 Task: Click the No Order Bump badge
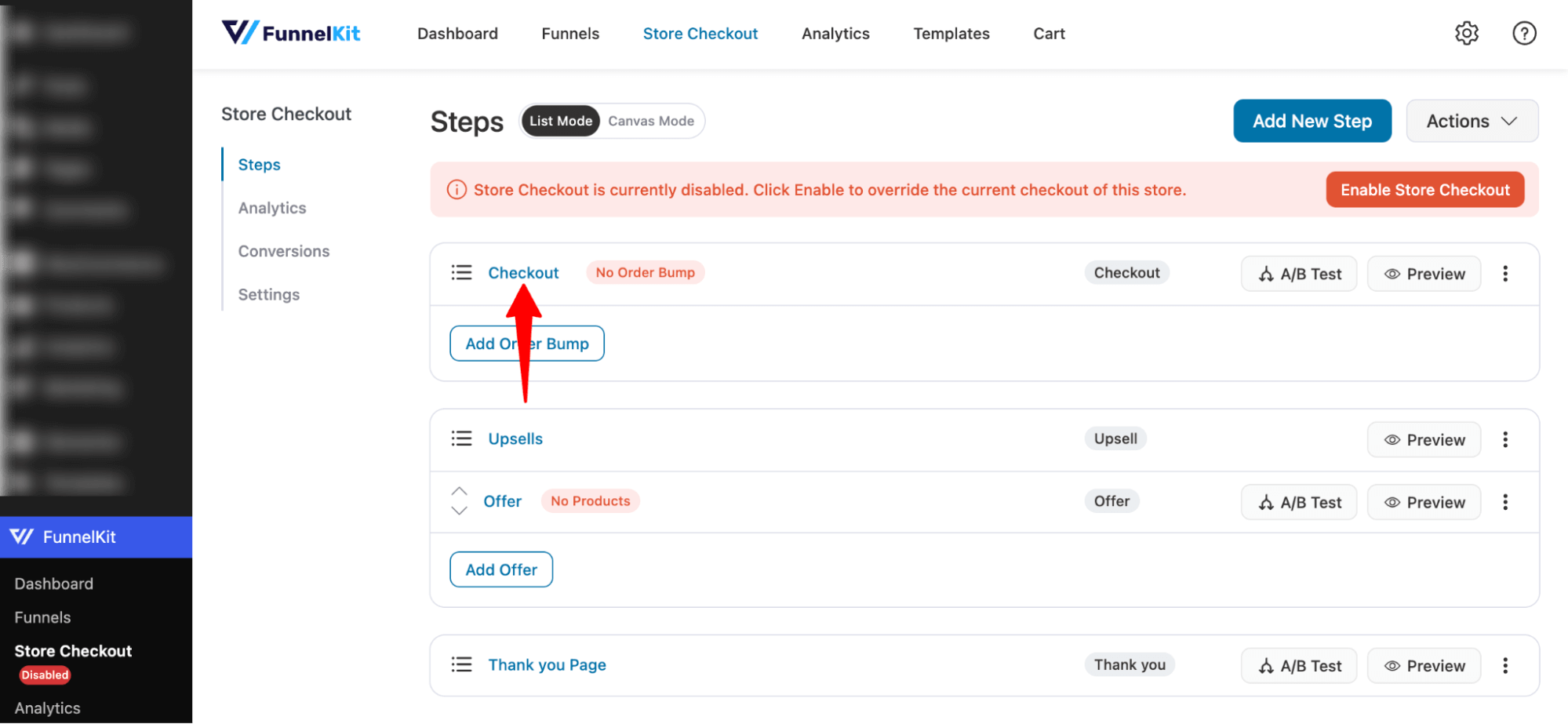tap(645, 272)
